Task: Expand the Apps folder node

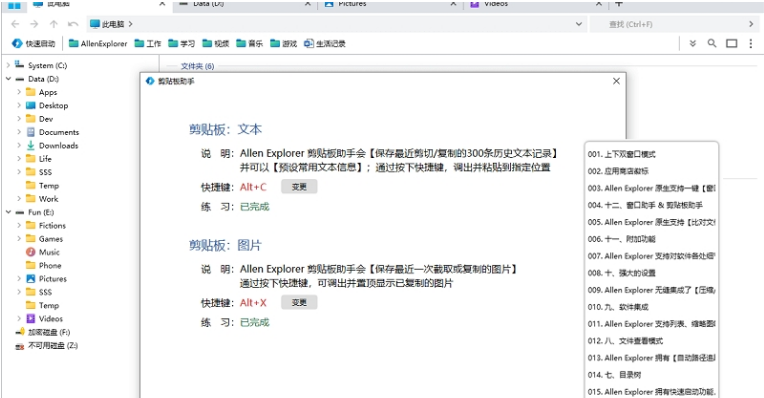Action: tap(19, 92)
